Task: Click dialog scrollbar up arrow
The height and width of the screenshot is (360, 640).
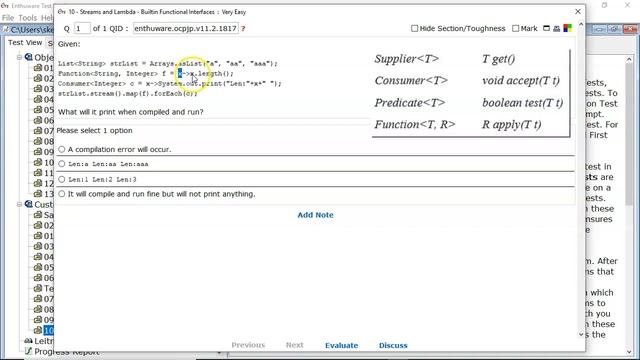Action: pos(581,24)
